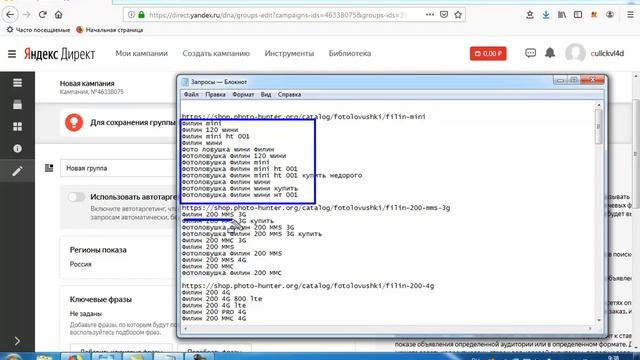Open 'Часто посещаемые' bookmark
This screenshot has width=640, height=360.
[38, 30]
